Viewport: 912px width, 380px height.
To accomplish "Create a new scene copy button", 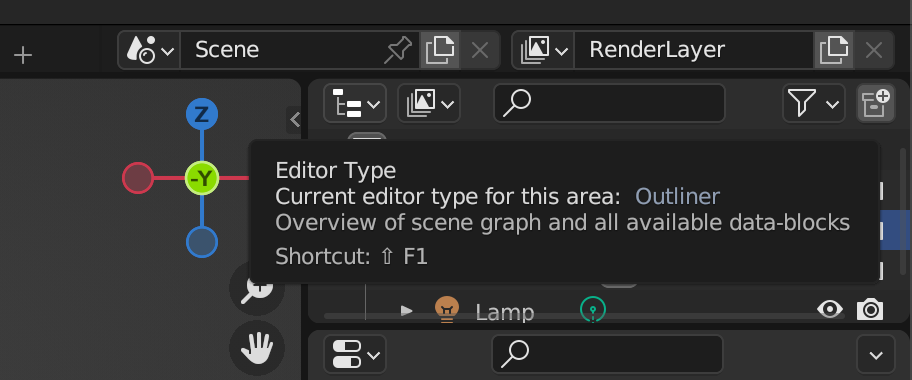I will [440, 50].
